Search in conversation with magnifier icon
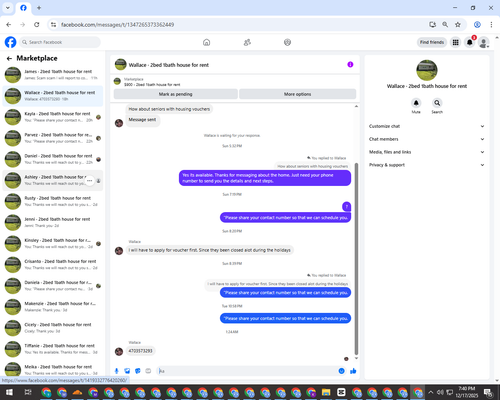The image size is (500, 400). (x=437, y=103)
